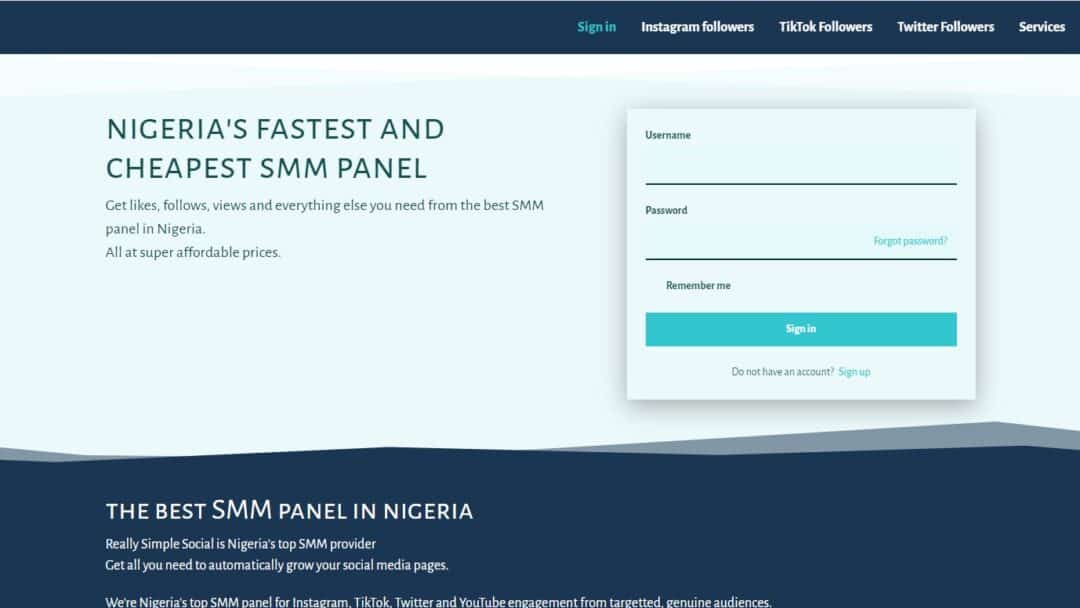The image size is (1080, 608).
Task: Open the Services page in the header
Action: pyautogui.click(x=1041, y=27)
